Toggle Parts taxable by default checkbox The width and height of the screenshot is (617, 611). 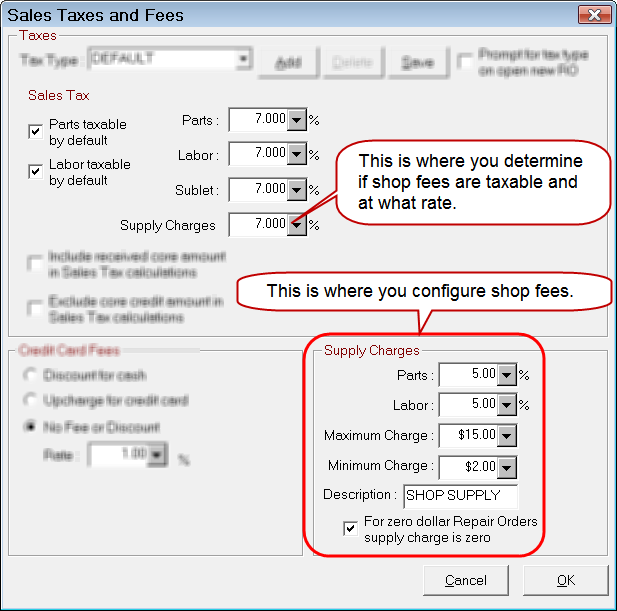tap(35, 131)
